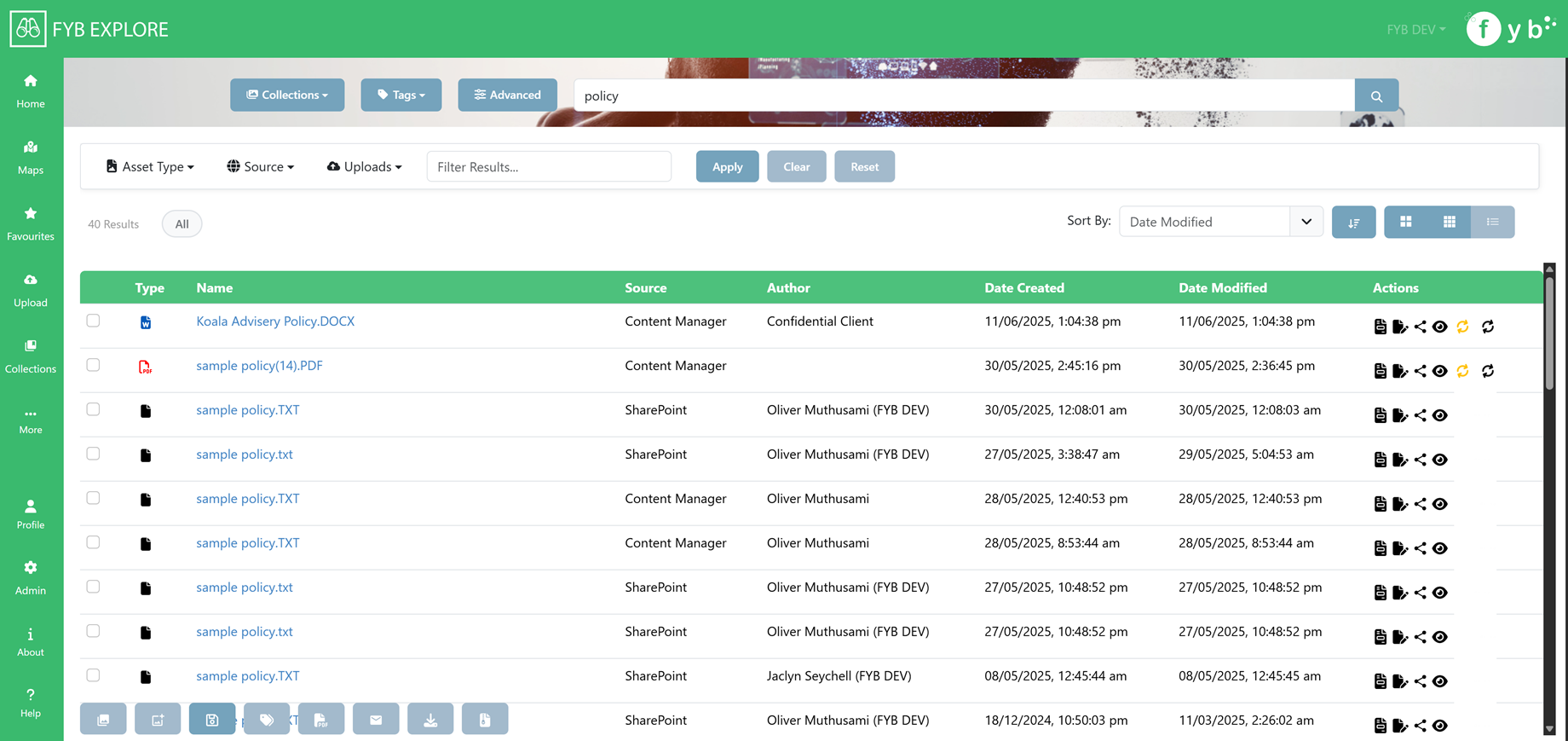Image resolution: width=1568 pixels, height=741 pixels.
Task: Select checkbox for Koala Advisery Policy.DOCX
Action: tap(93, 321)
